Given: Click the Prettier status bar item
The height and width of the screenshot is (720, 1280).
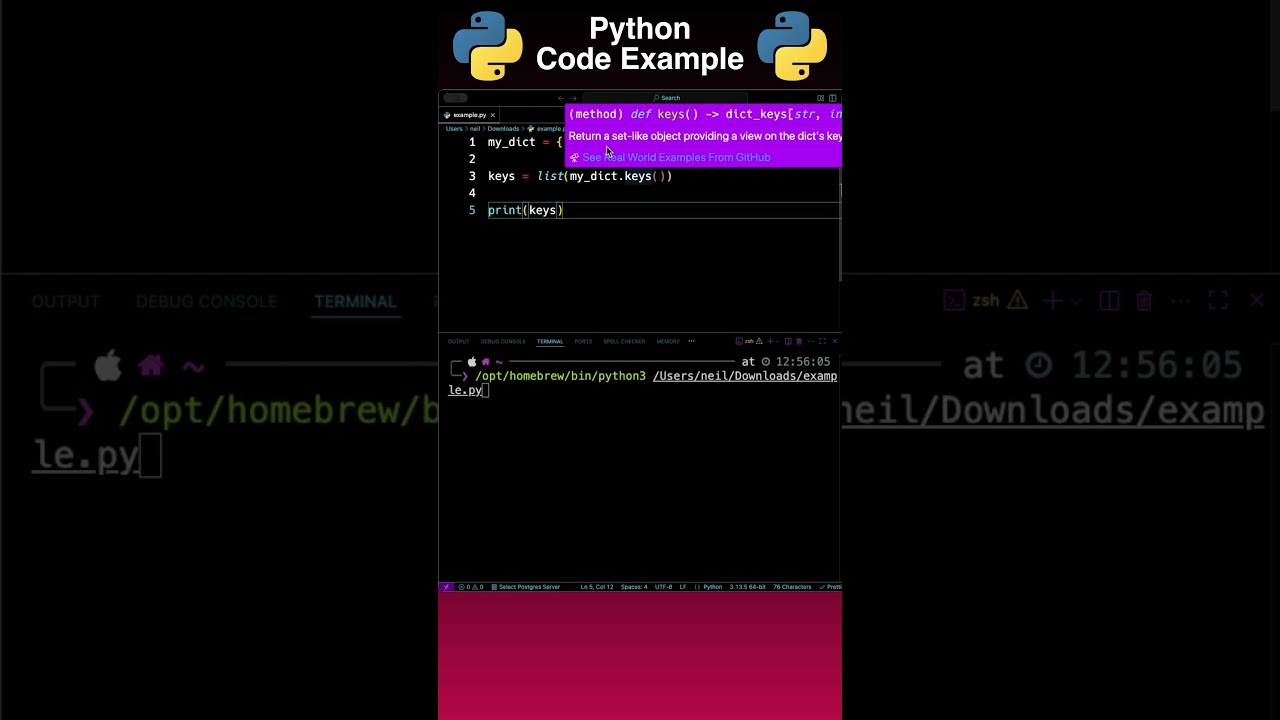Looking at the screenshot, I should pyautogui.click(x=831, y=587).
